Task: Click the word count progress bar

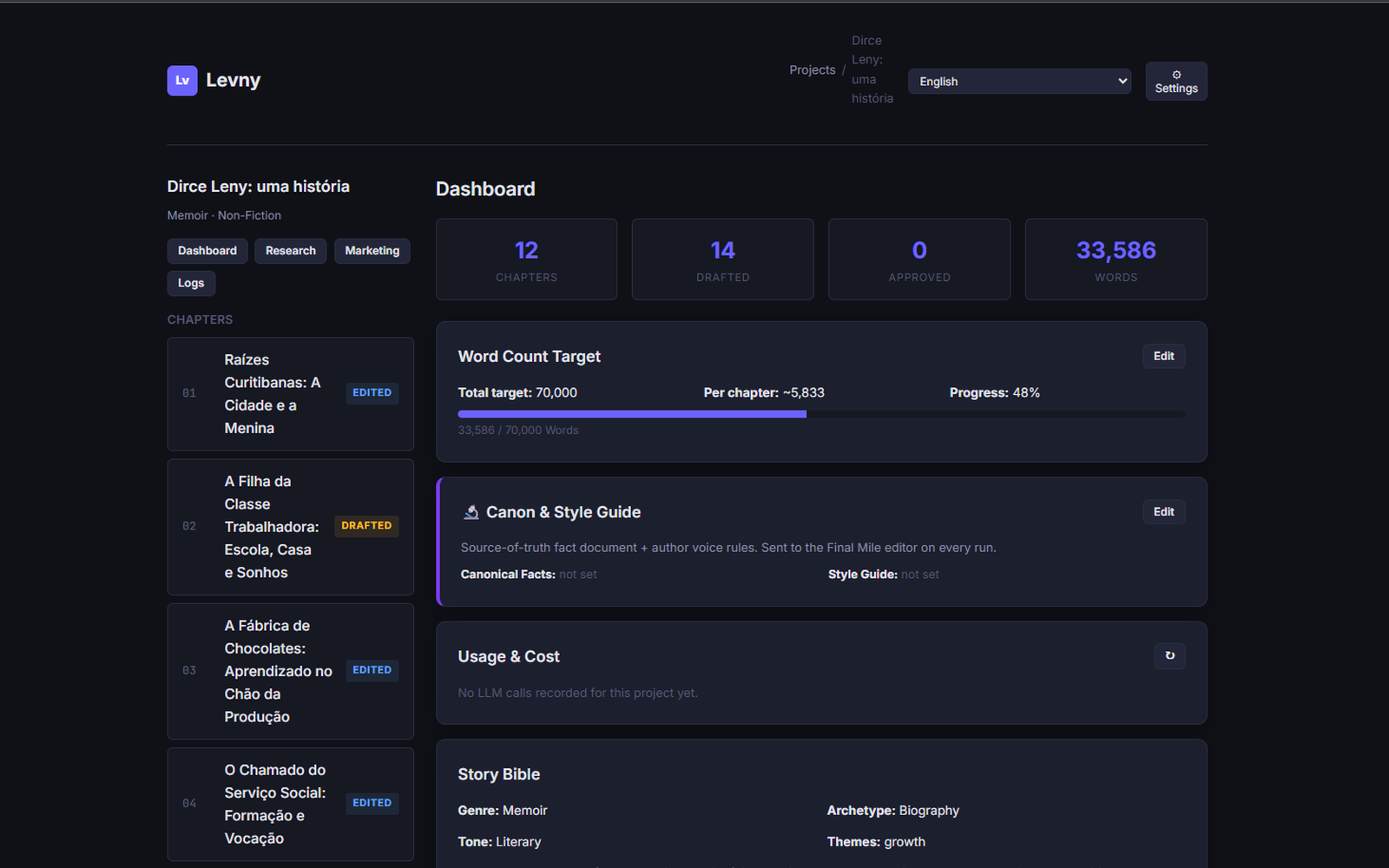Action: pyautogui.click(x=821, y=415)
